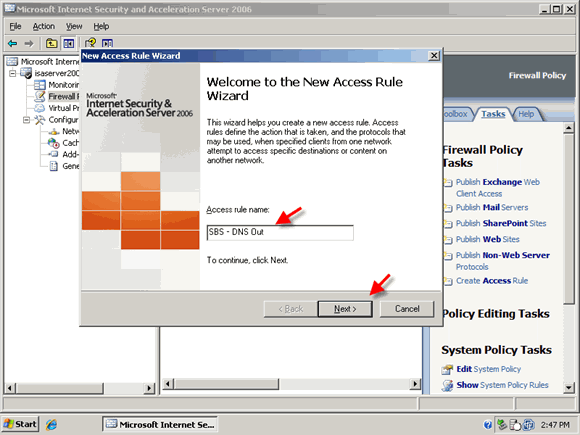
Task: Click the task pane scroll down arrow
Action: pos(569,388)
